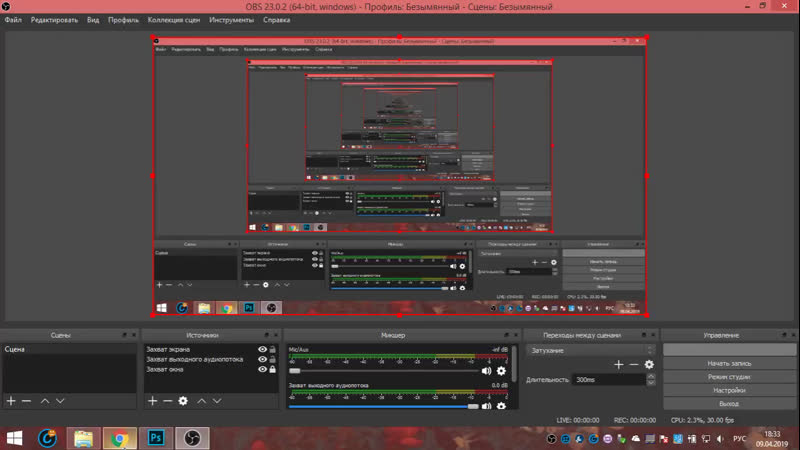
Task: Add a new scene with plus icon
Action: 11,401
